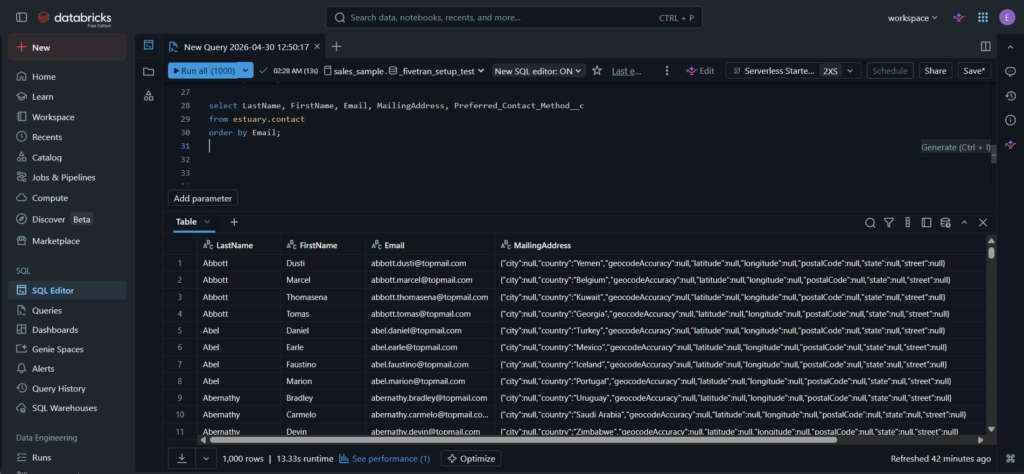Open the right sidebar assistant icon
Screen dimensions: 1024x474
[1010, 144]
